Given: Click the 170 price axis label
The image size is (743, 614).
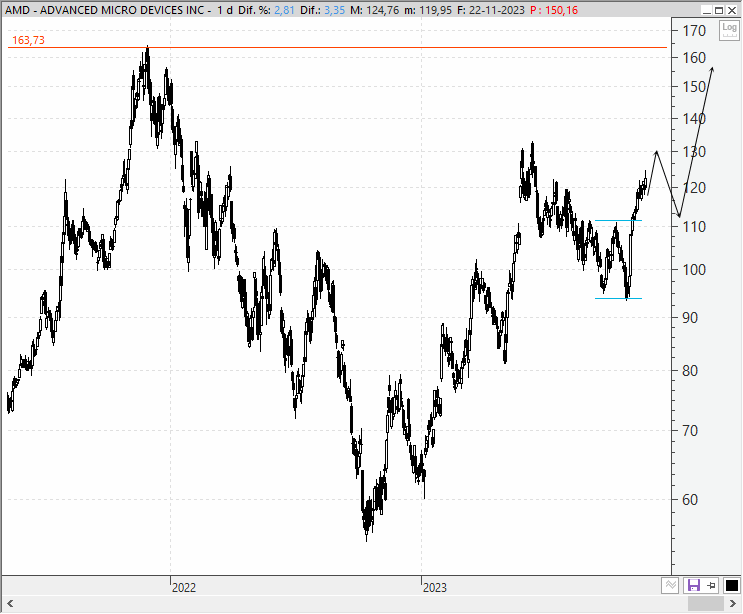Looking at the screenshot, I should (694, 31).
